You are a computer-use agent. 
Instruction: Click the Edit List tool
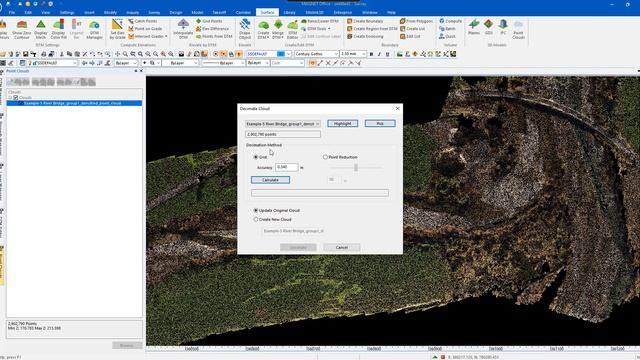tap(410, 36)
